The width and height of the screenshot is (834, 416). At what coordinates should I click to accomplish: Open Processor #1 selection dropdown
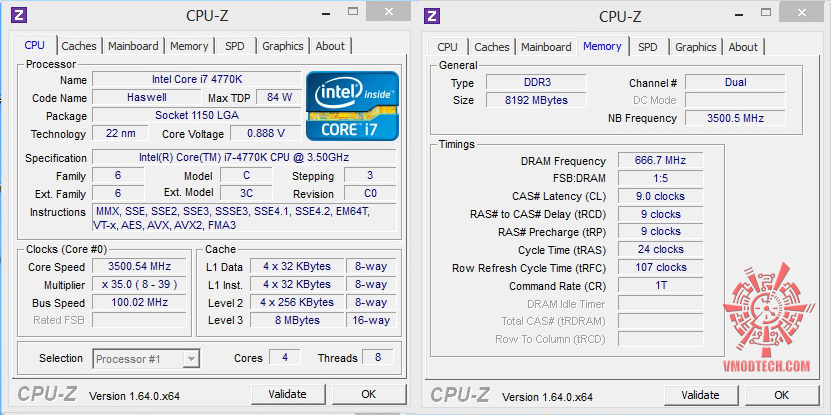tap(146, 359)
